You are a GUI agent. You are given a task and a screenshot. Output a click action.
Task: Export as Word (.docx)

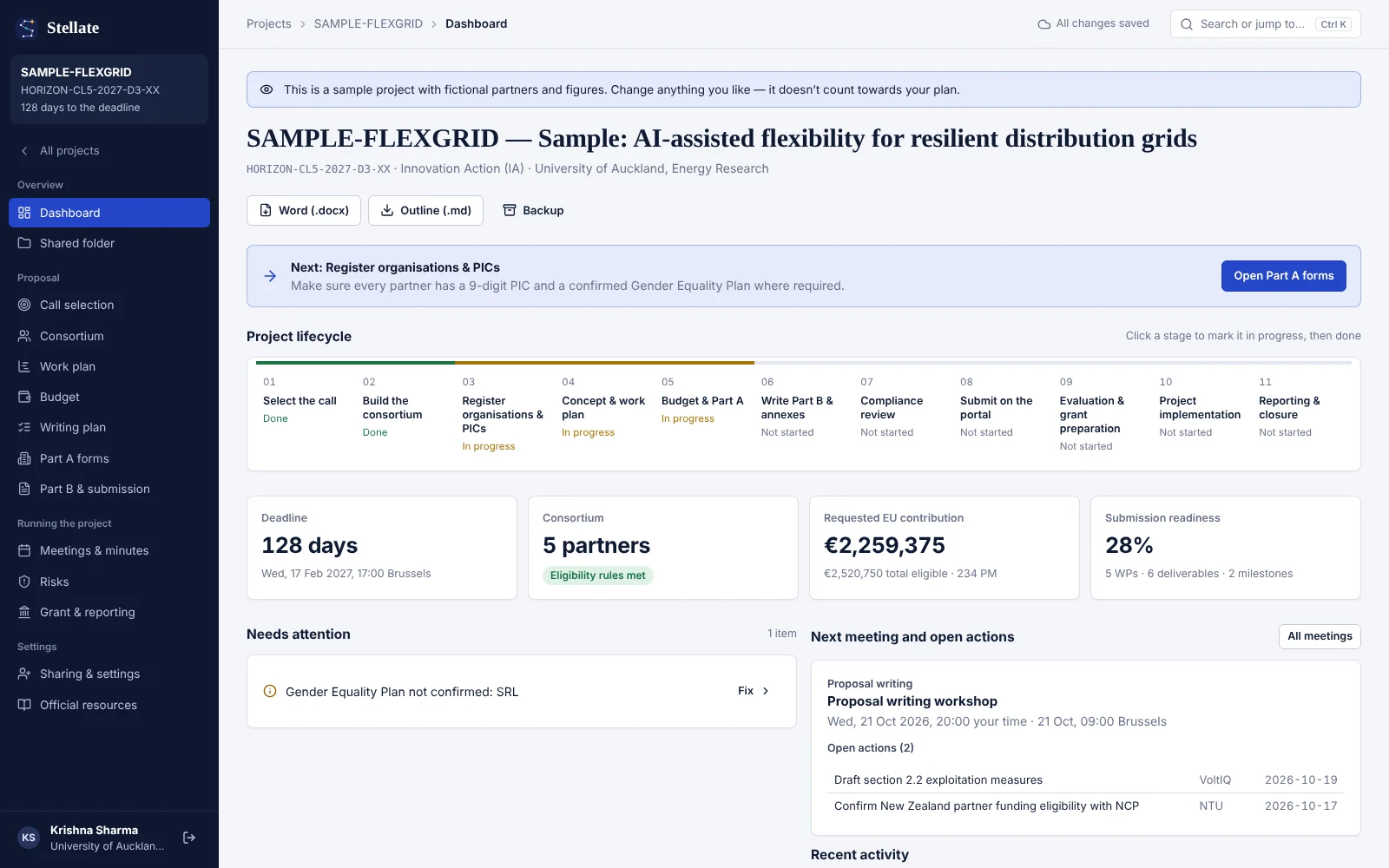pyautogui.click(x=304, y=210)
